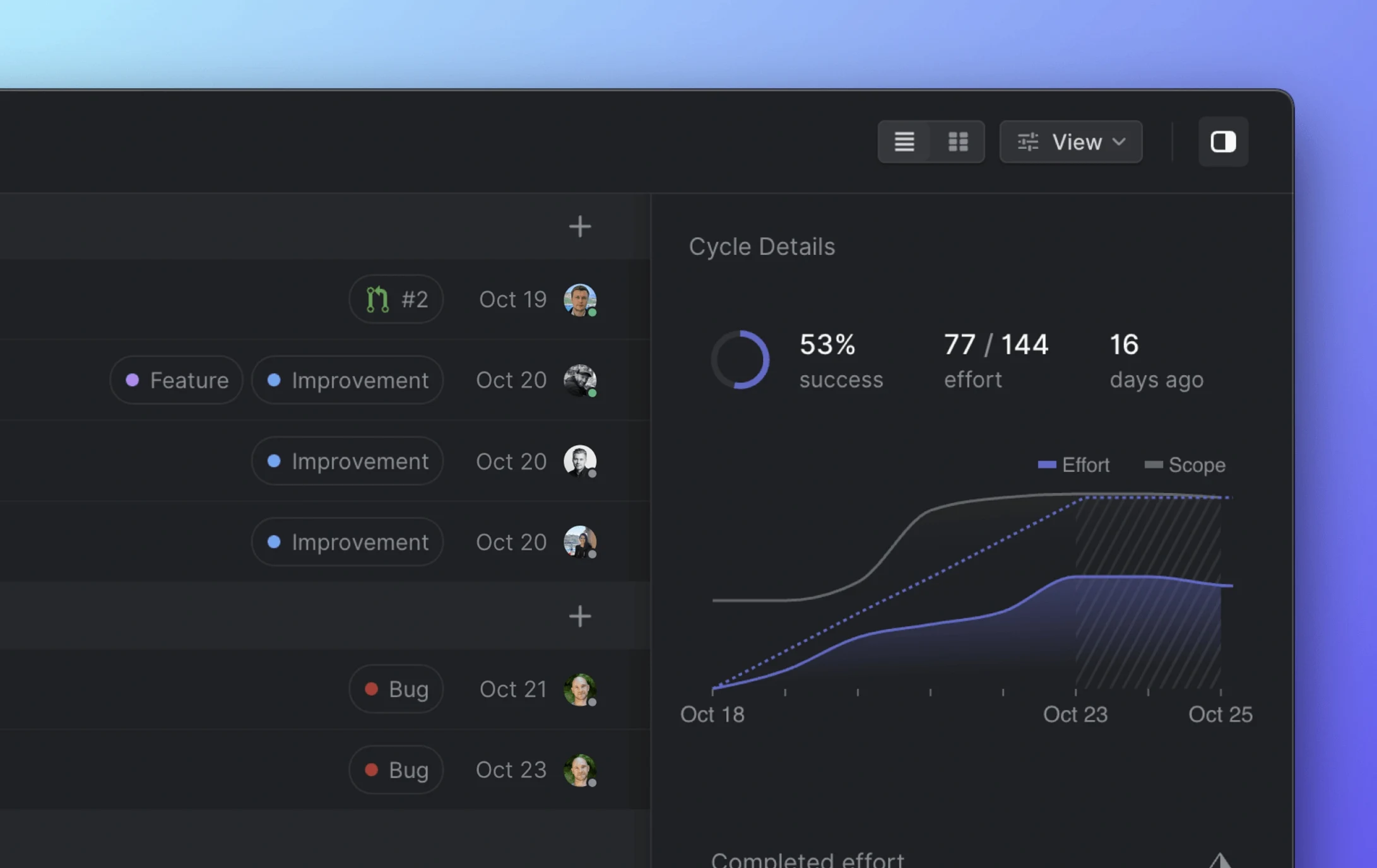Open assignee avatar on Oct 23 row
This screenshot has height=868, width=1377.
pyautogui.click(x=580, y=770)
